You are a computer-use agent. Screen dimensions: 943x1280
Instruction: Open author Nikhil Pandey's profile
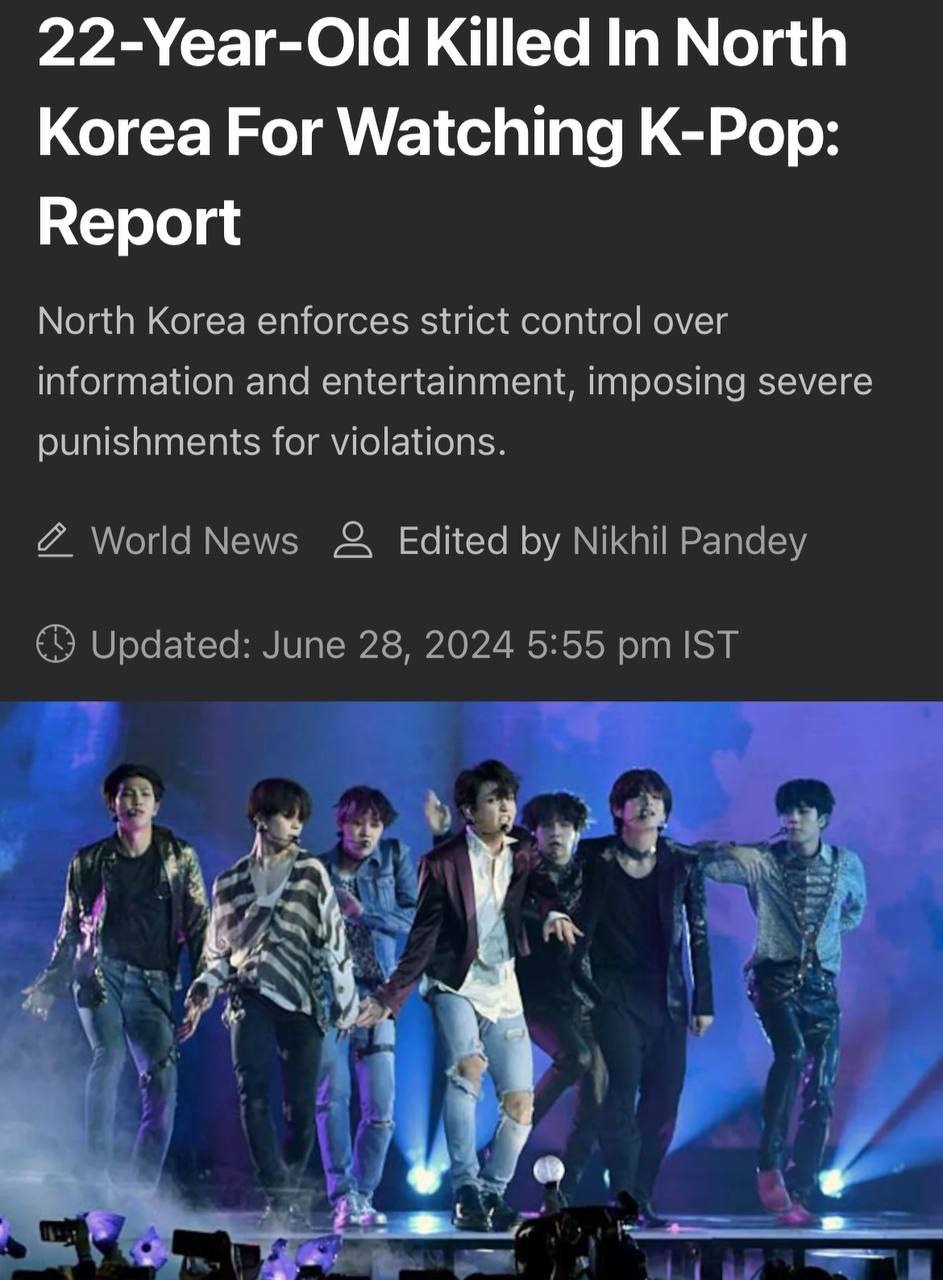coord(689,541)
